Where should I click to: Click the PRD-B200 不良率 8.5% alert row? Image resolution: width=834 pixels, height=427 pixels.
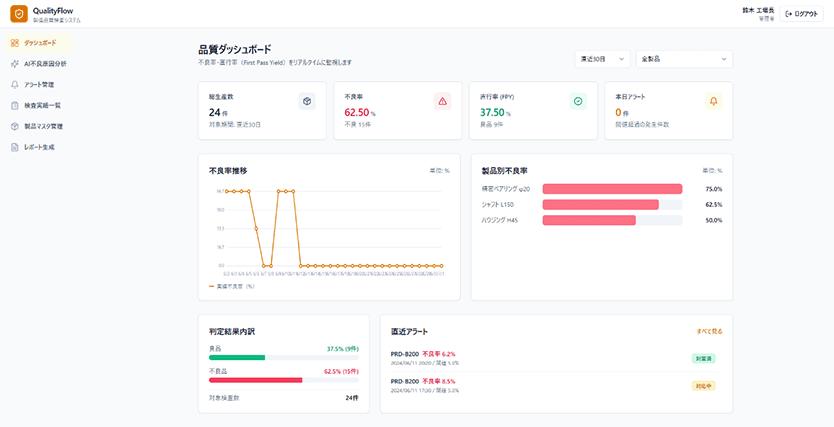point(556,386)
